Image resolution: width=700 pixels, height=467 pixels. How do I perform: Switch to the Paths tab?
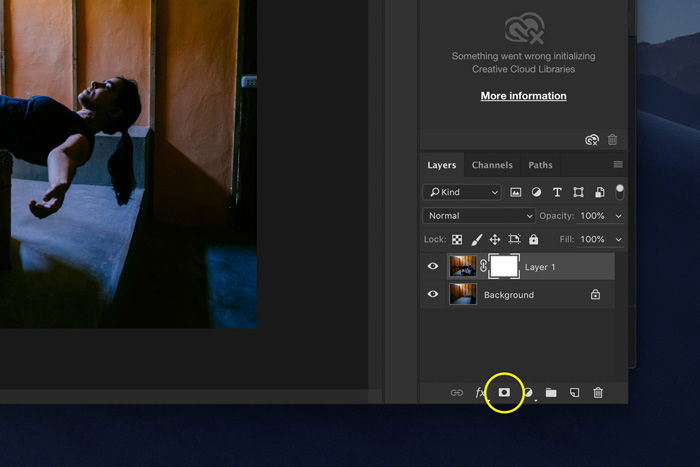point(540,165)
